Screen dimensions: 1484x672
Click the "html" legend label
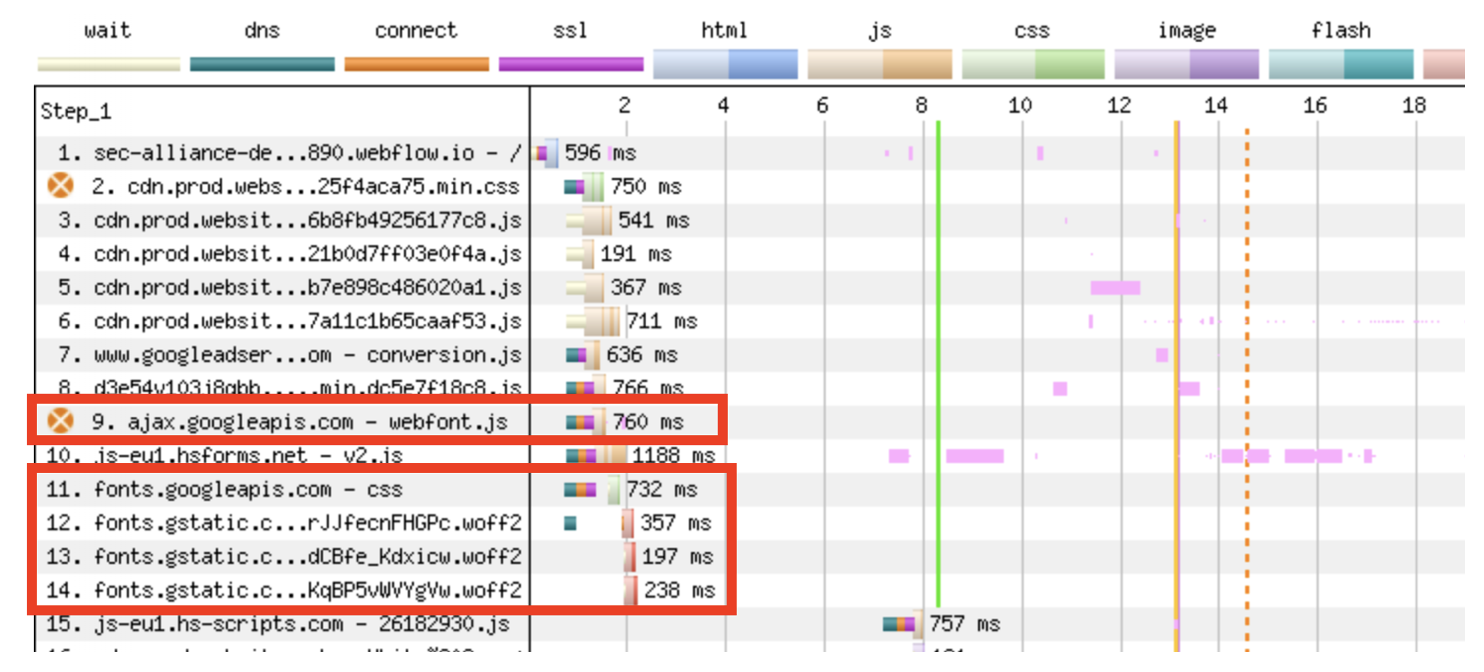point(724,30)
